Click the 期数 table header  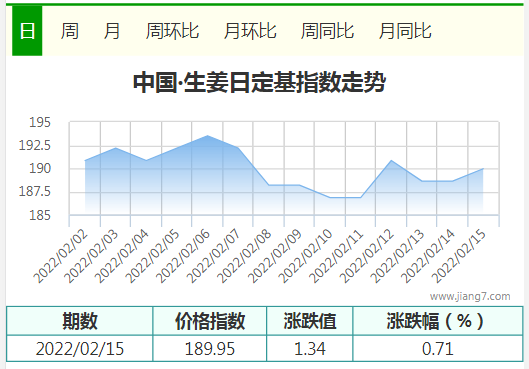[x=80, y=321]
